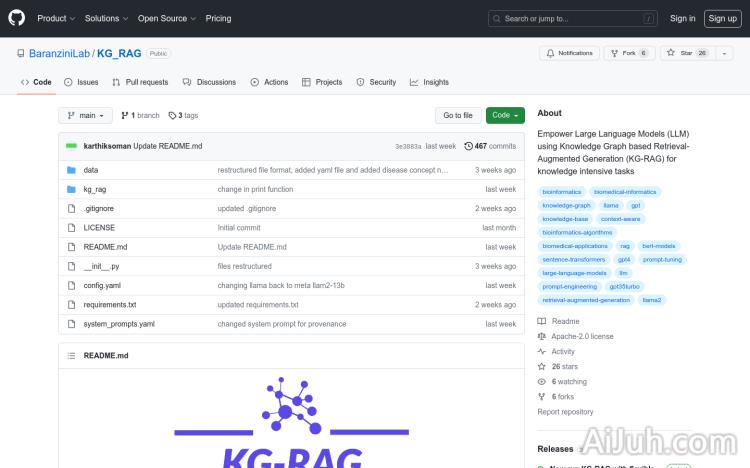The image size is (750, 468).
Task: Click the file icon next to requirements.txt
Action: [x=71, y=305]
